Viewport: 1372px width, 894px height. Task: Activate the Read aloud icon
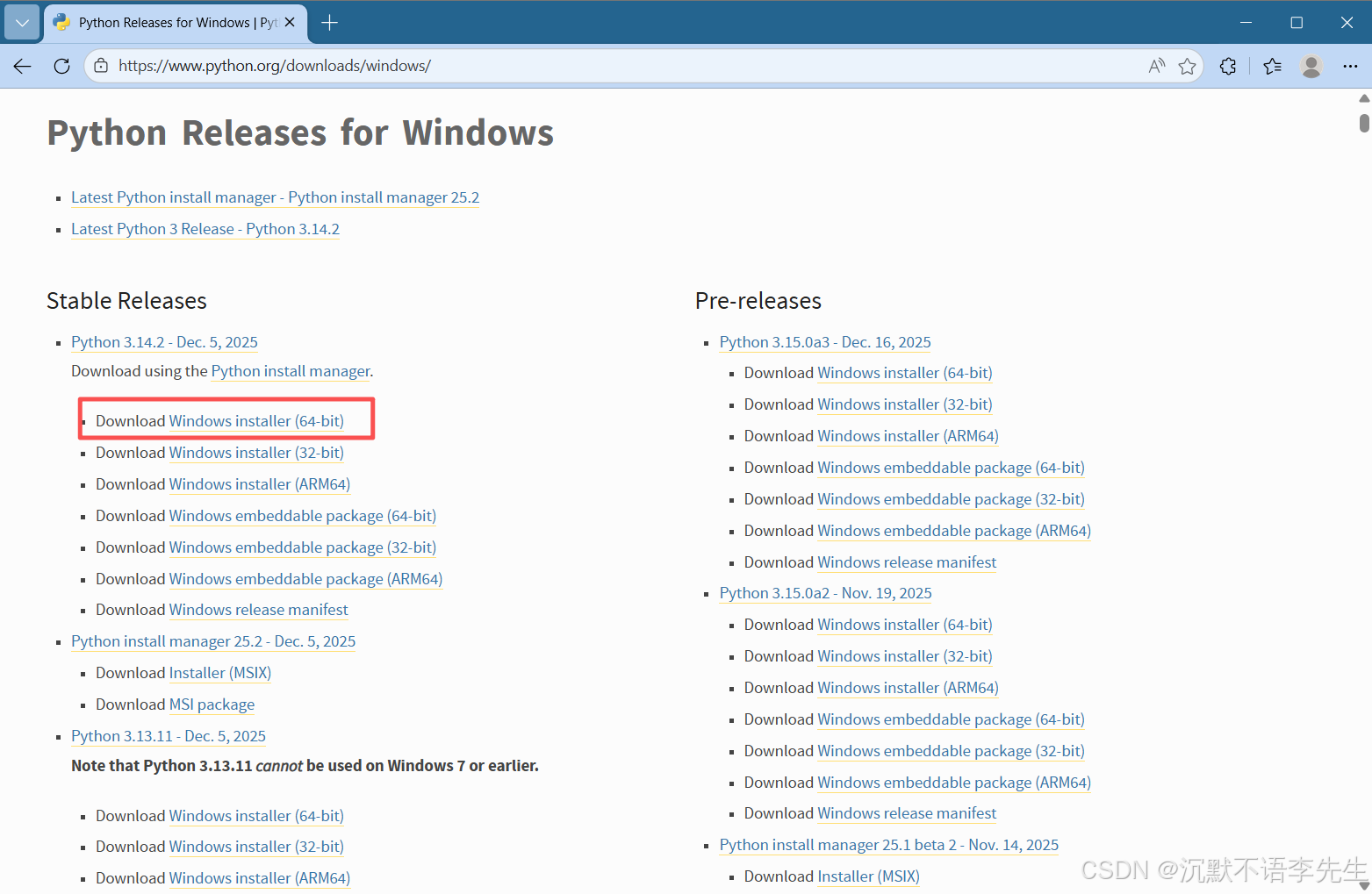pyautogui.click(x=1157, y=66)
